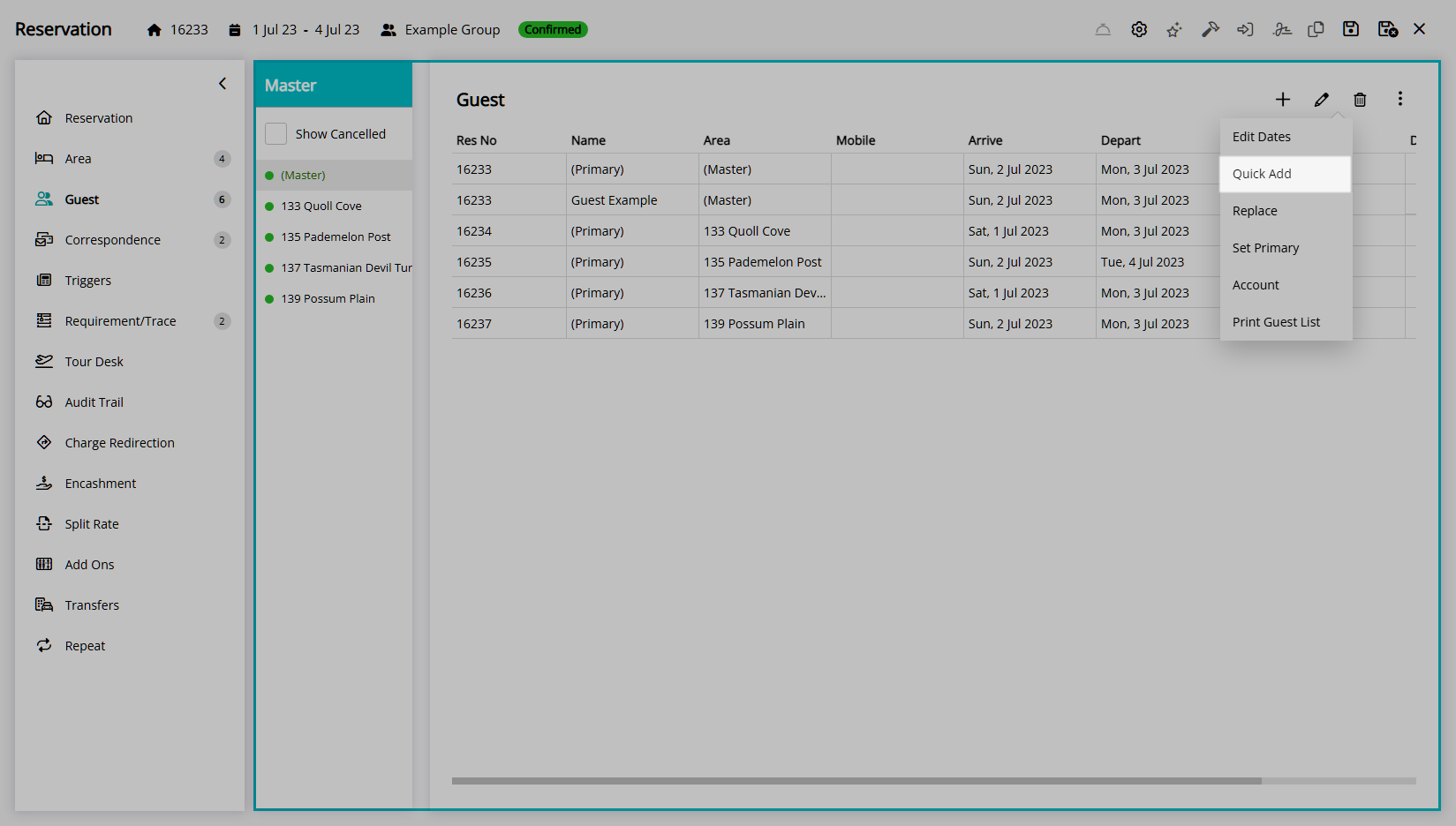Open Requirement/Trace in the sidebar
Screen dimensions: 1456x826
point(120,321)
